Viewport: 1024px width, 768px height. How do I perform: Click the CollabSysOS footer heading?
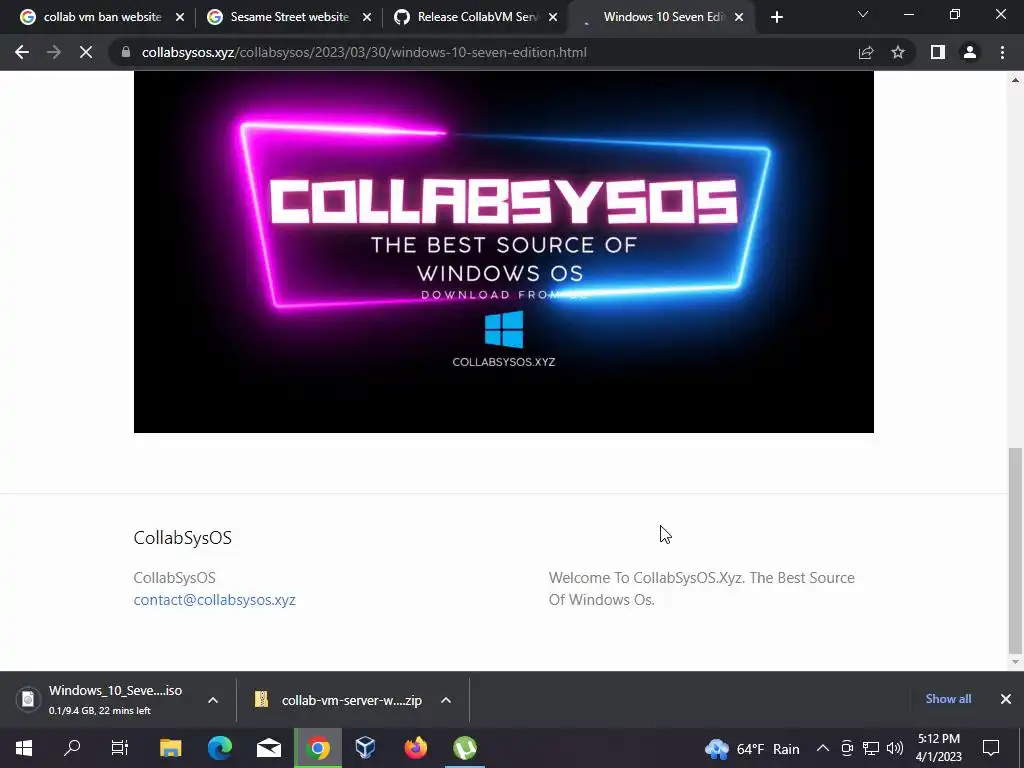coord(182,537)
